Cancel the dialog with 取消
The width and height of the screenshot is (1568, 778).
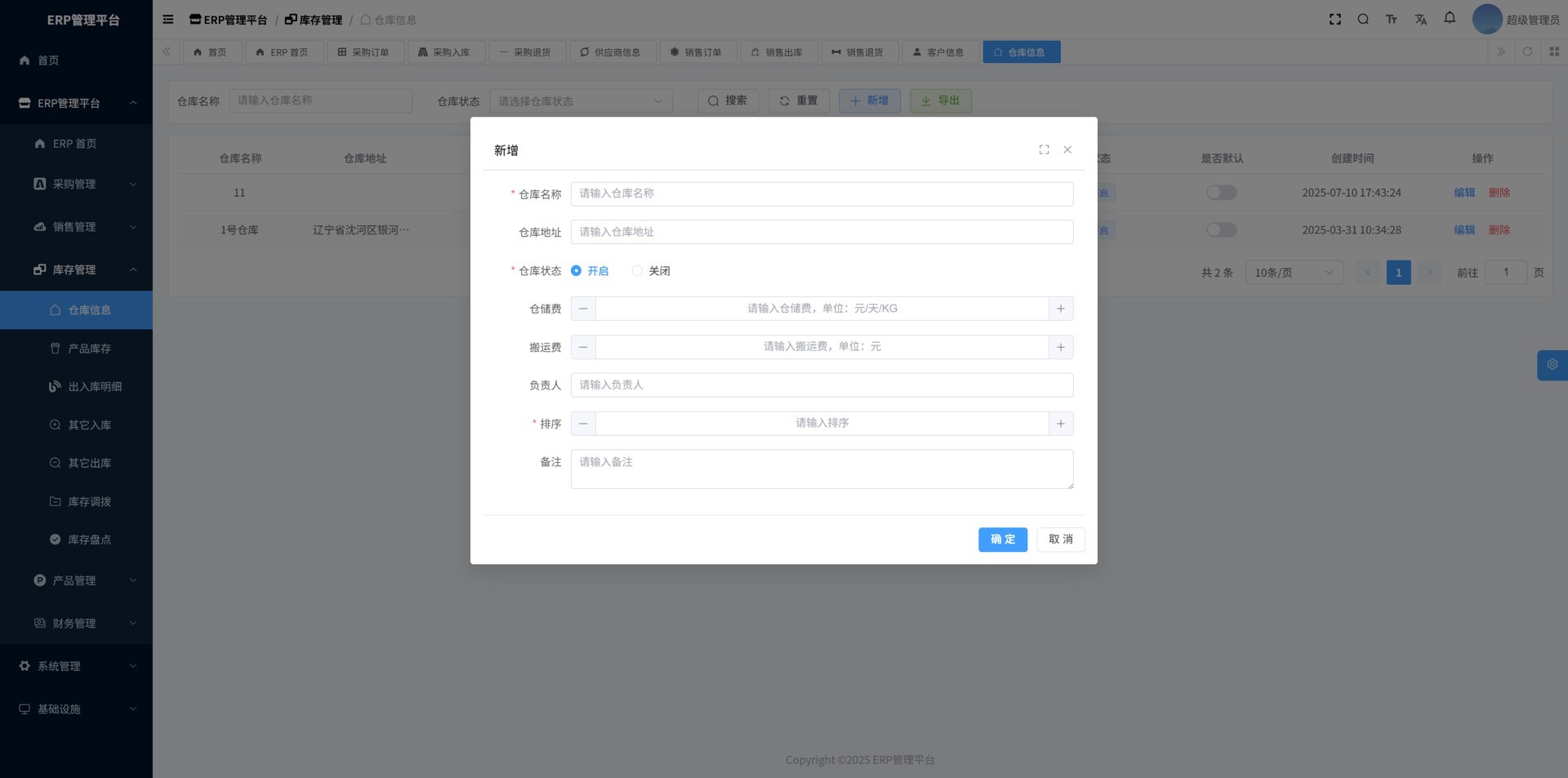[1061, 540]
